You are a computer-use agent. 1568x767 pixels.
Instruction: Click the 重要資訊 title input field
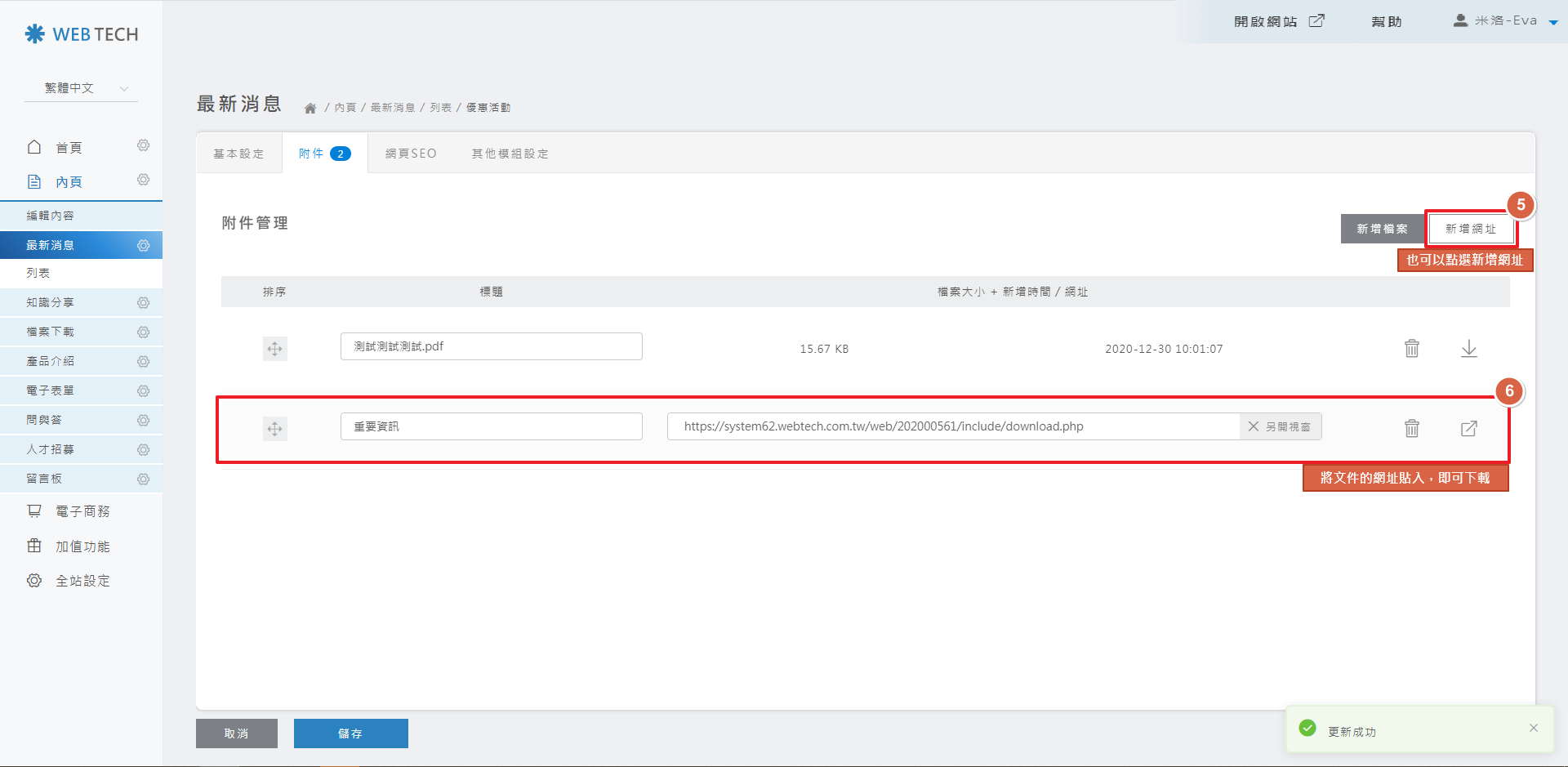[x=491, y=426]
